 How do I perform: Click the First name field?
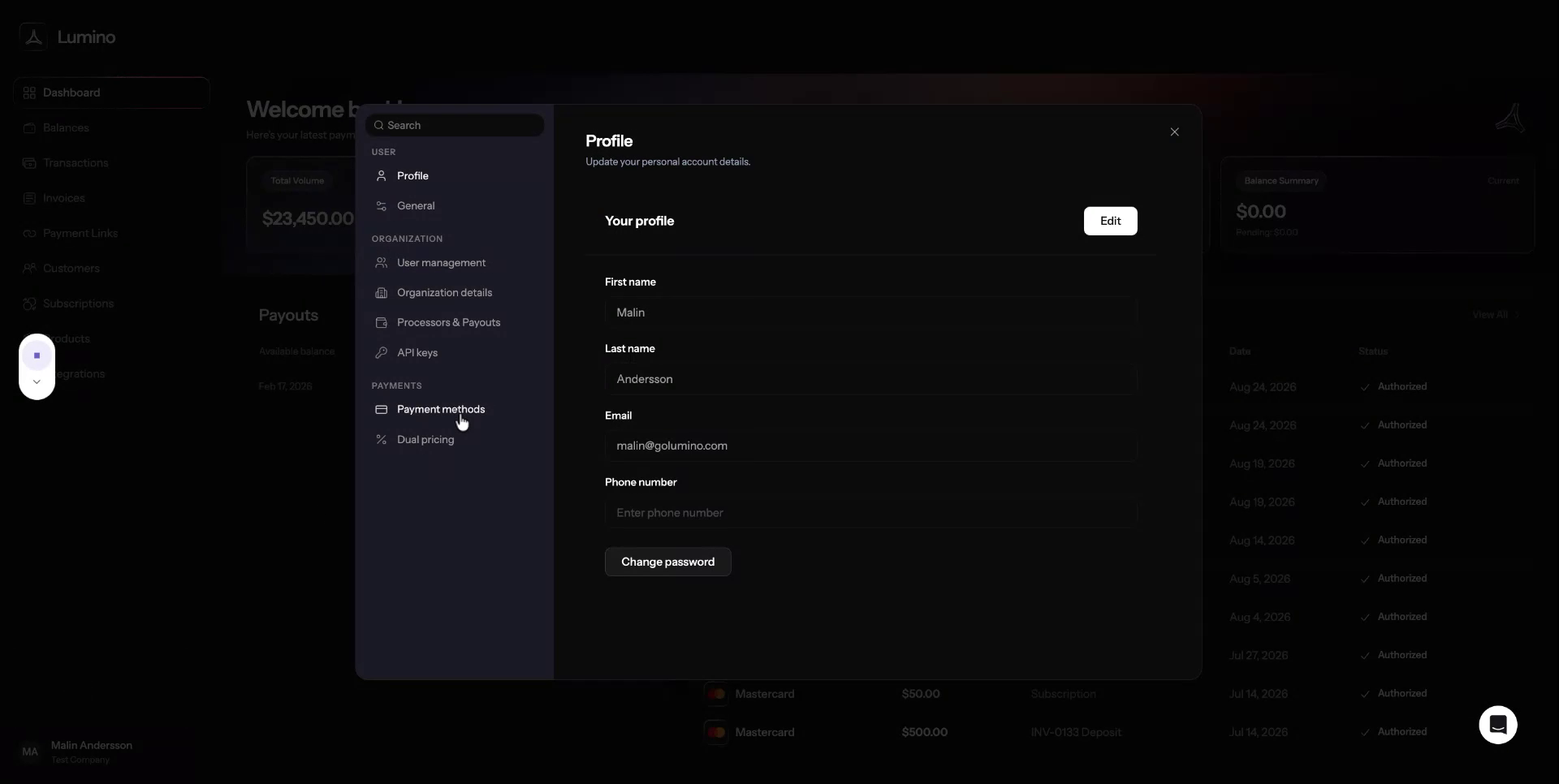[870, 312]
